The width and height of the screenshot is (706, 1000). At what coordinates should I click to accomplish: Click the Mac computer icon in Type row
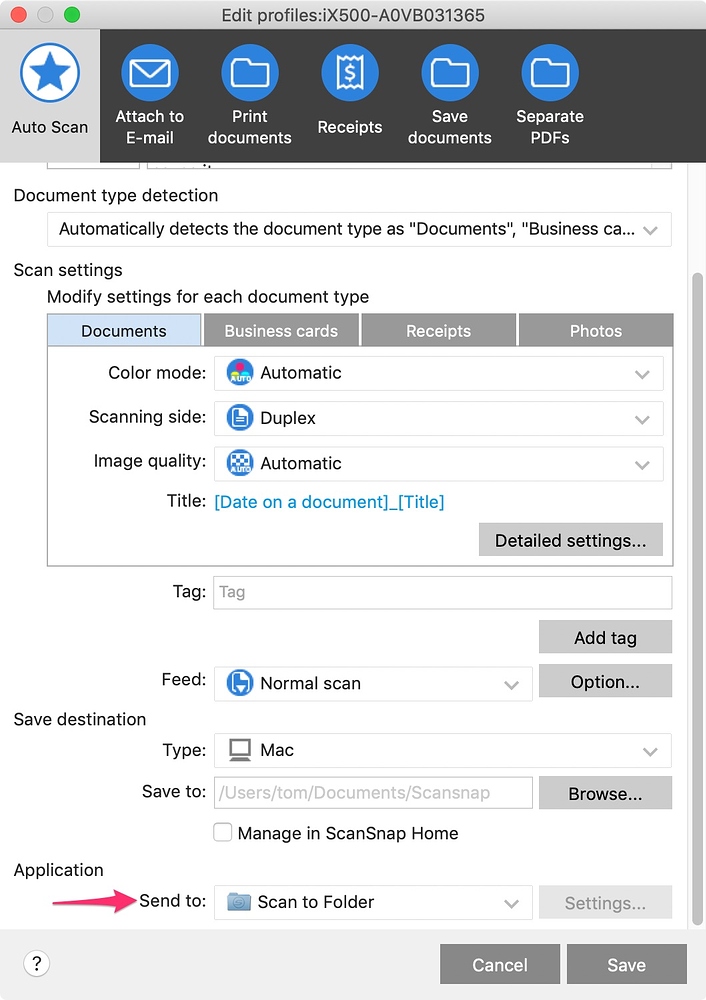[x=238, y=750]
